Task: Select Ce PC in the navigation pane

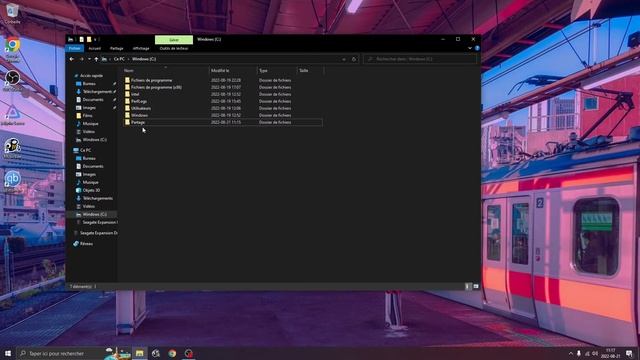Action: 85,151
